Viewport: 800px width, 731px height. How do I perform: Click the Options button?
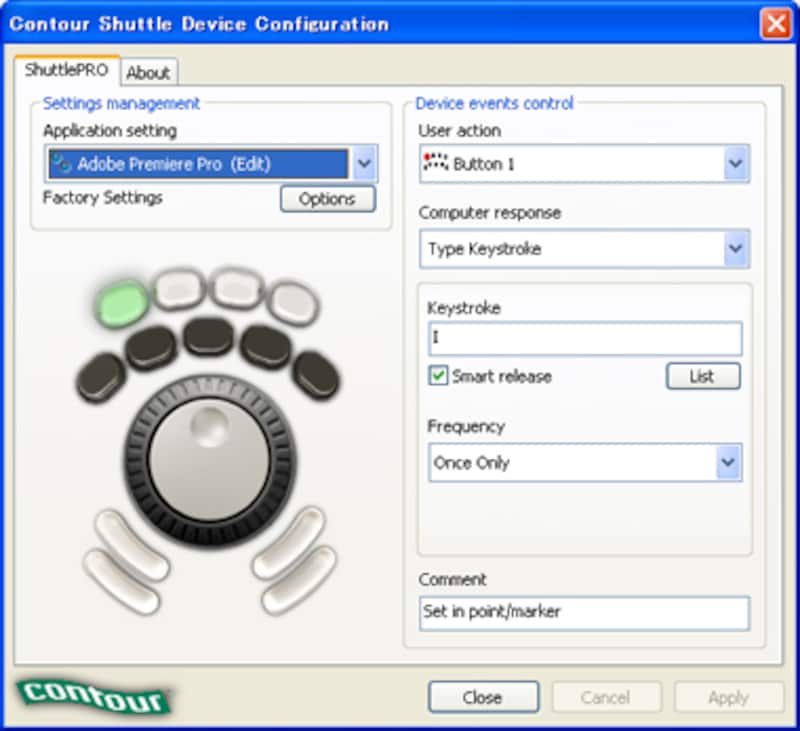click(x=327, y=199)
